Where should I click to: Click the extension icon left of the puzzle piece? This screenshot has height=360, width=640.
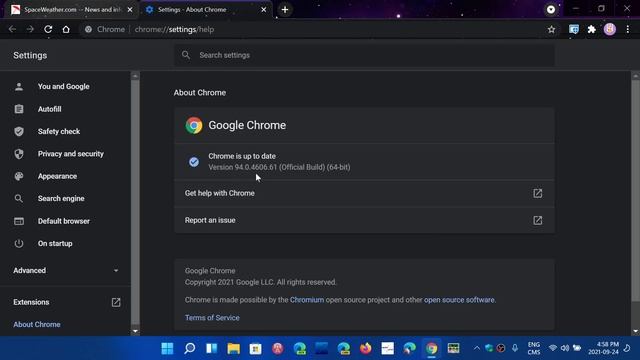point(574,29)
